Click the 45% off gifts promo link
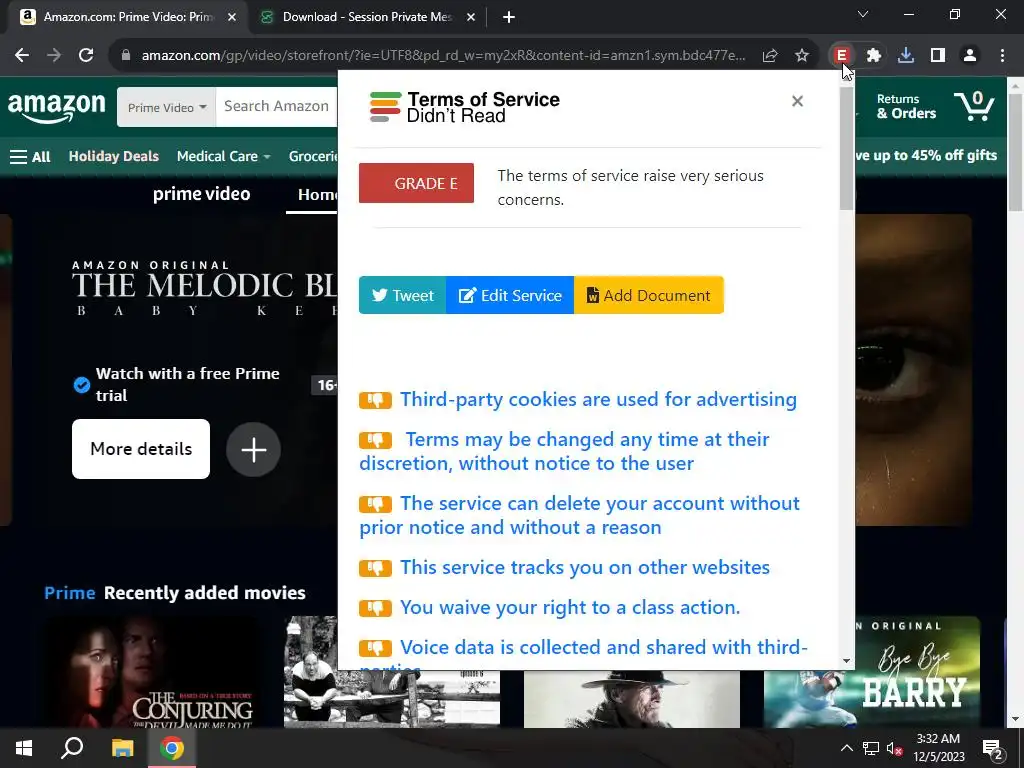Viewport: 1024px width, 768px height. [926, 155]
